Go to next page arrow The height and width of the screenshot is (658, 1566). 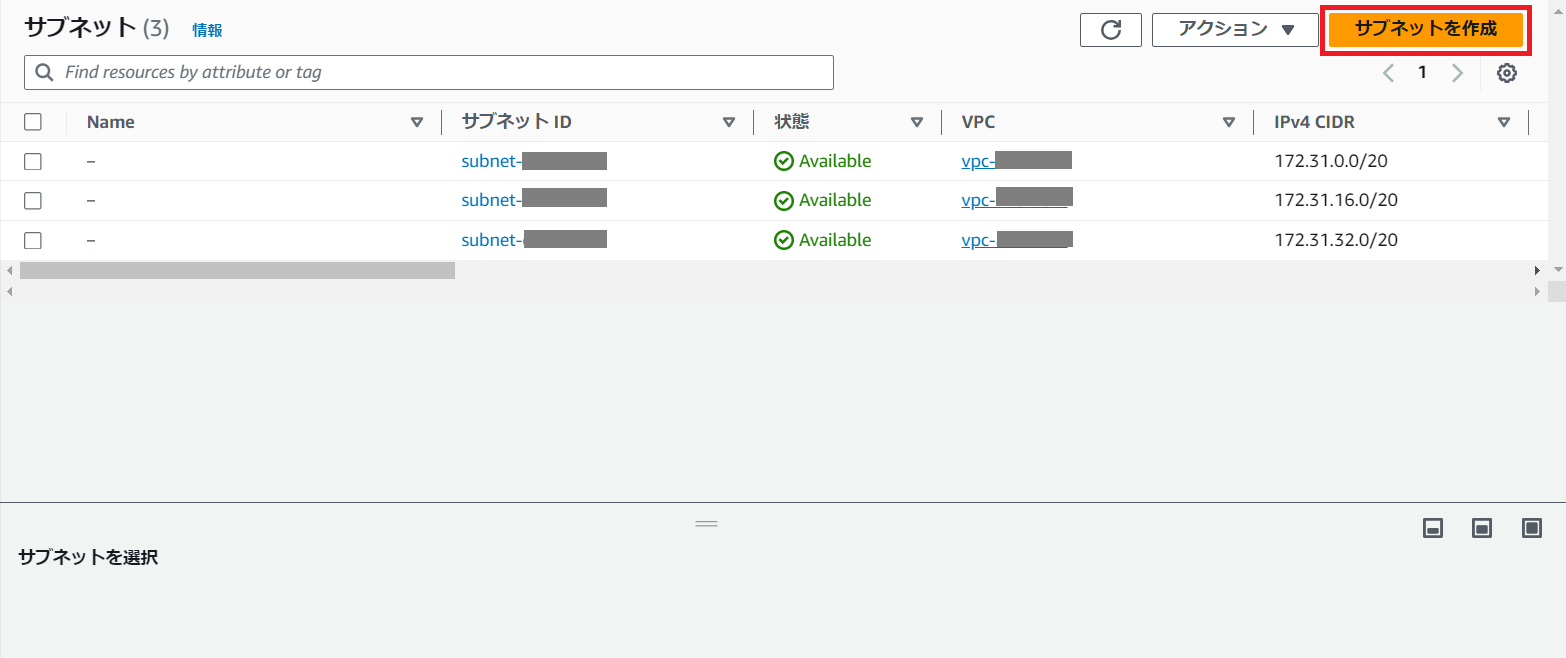click(x=1457, y=73)
